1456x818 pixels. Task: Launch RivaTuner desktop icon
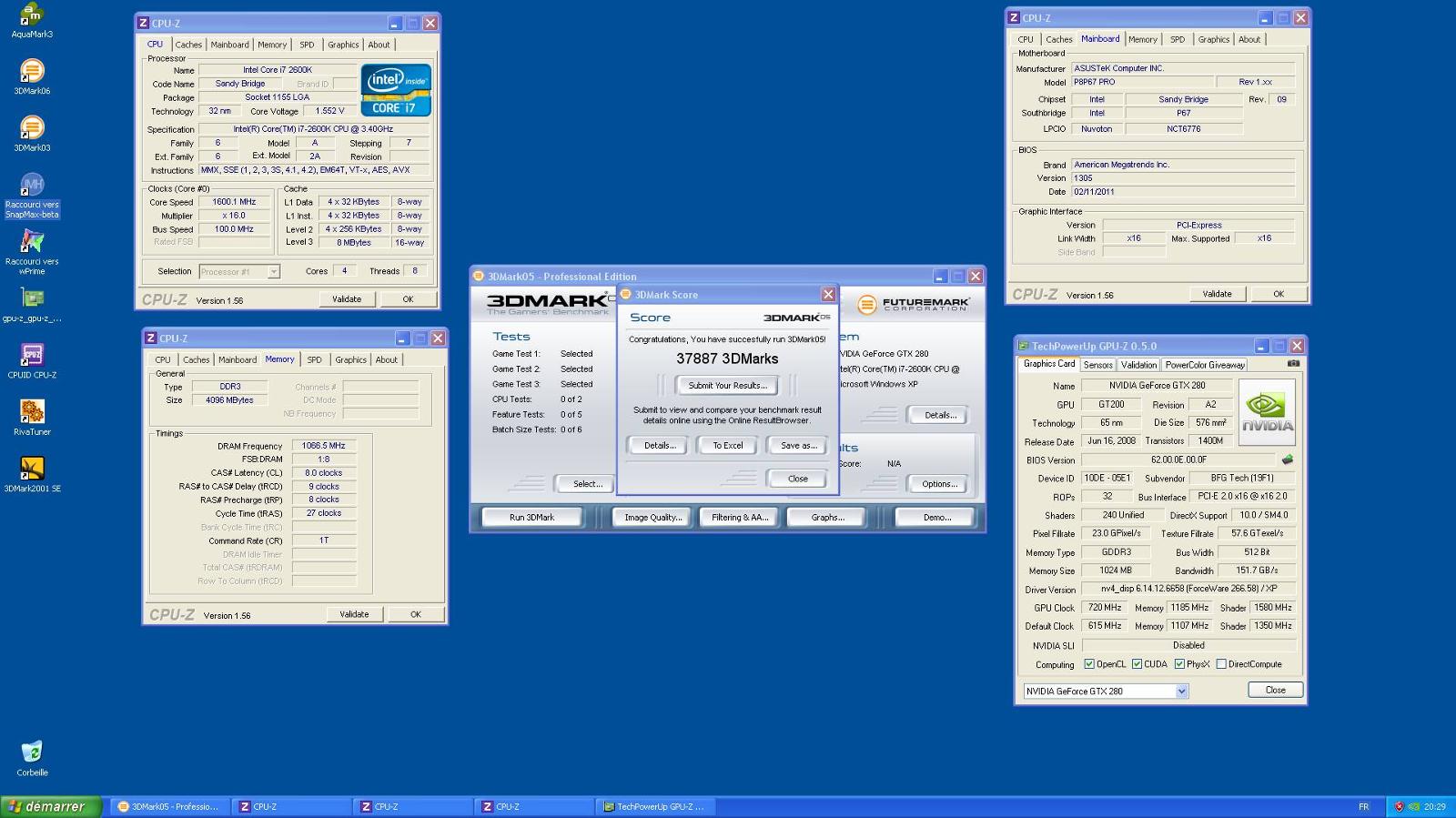[x=32, y=418]
